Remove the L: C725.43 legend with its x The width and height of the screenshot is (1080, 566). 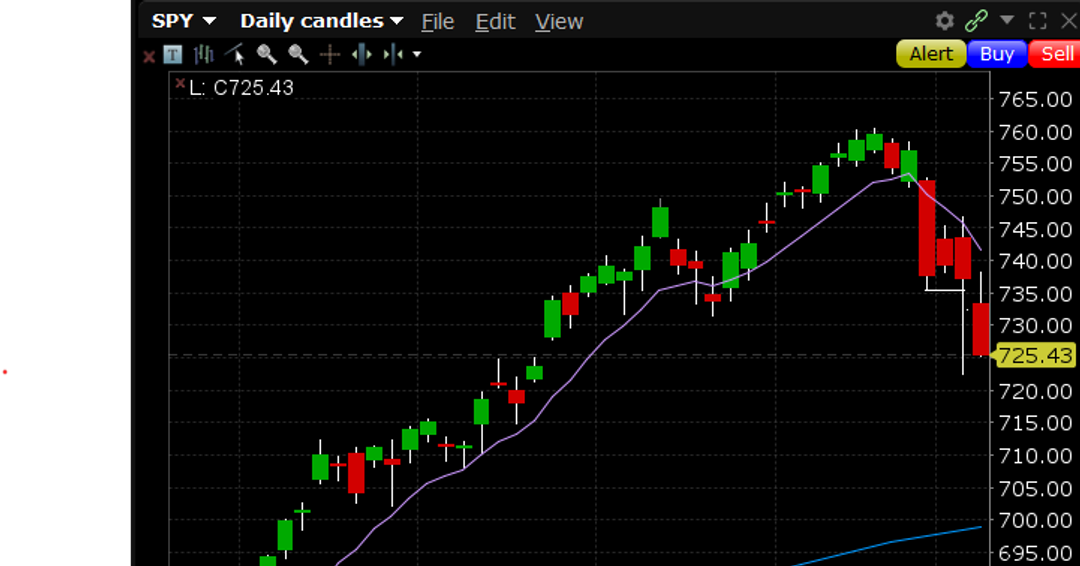180,83
